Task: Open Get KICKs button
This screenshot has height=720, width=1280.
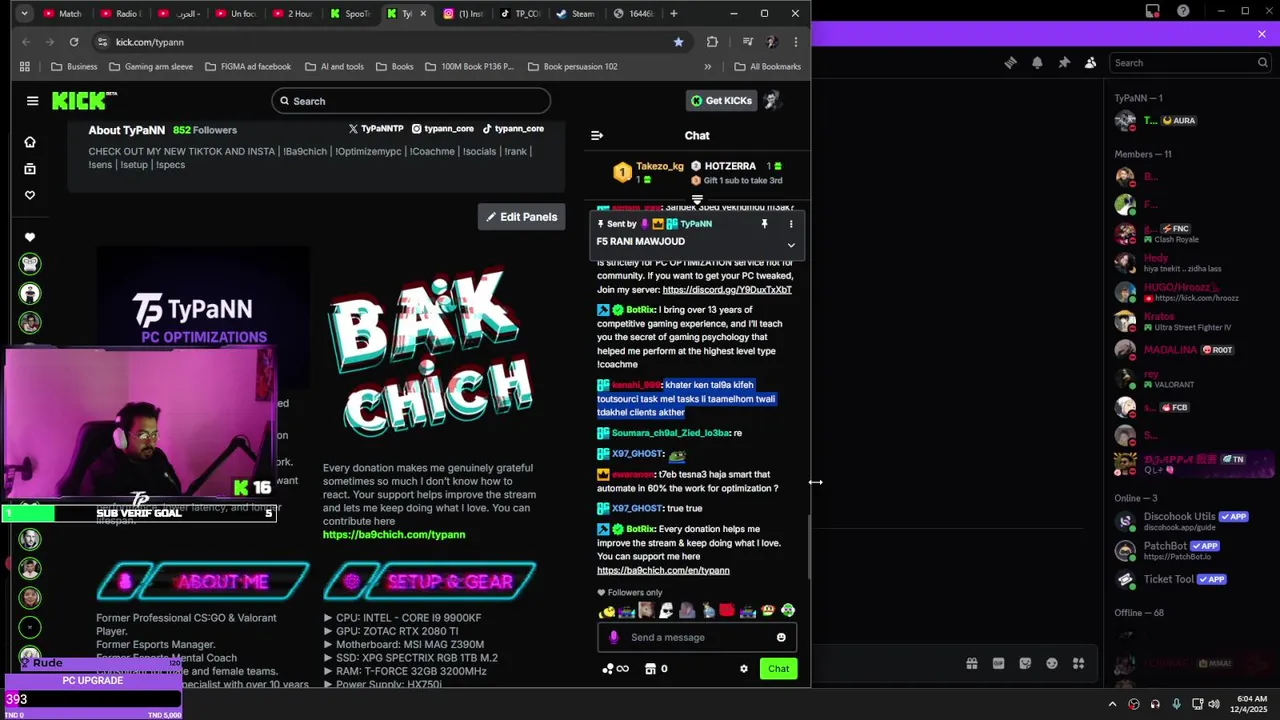Action: click(721, 101)
